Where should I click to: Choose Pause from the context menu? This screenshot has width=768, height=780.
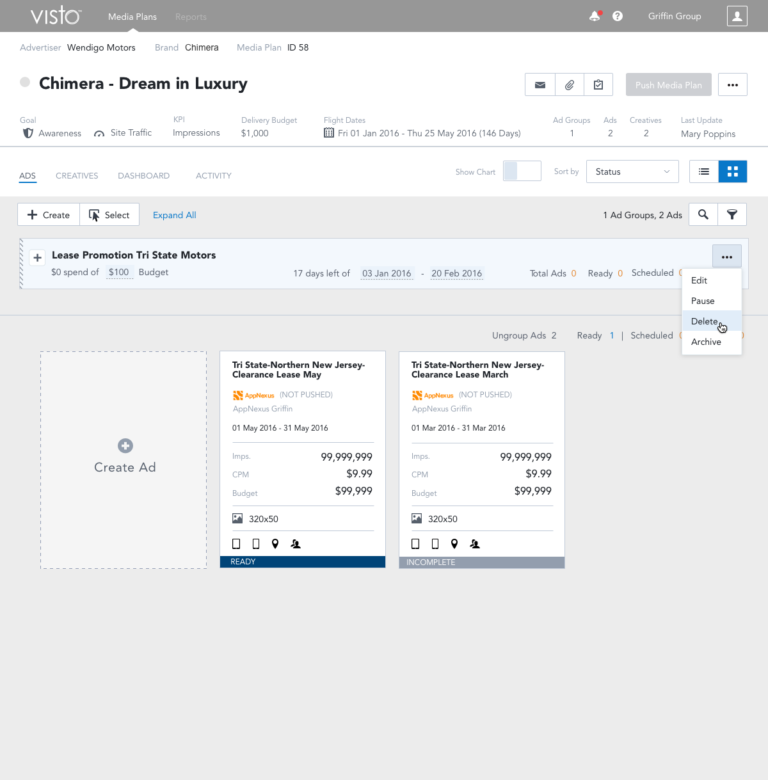[x=712, y=301]
